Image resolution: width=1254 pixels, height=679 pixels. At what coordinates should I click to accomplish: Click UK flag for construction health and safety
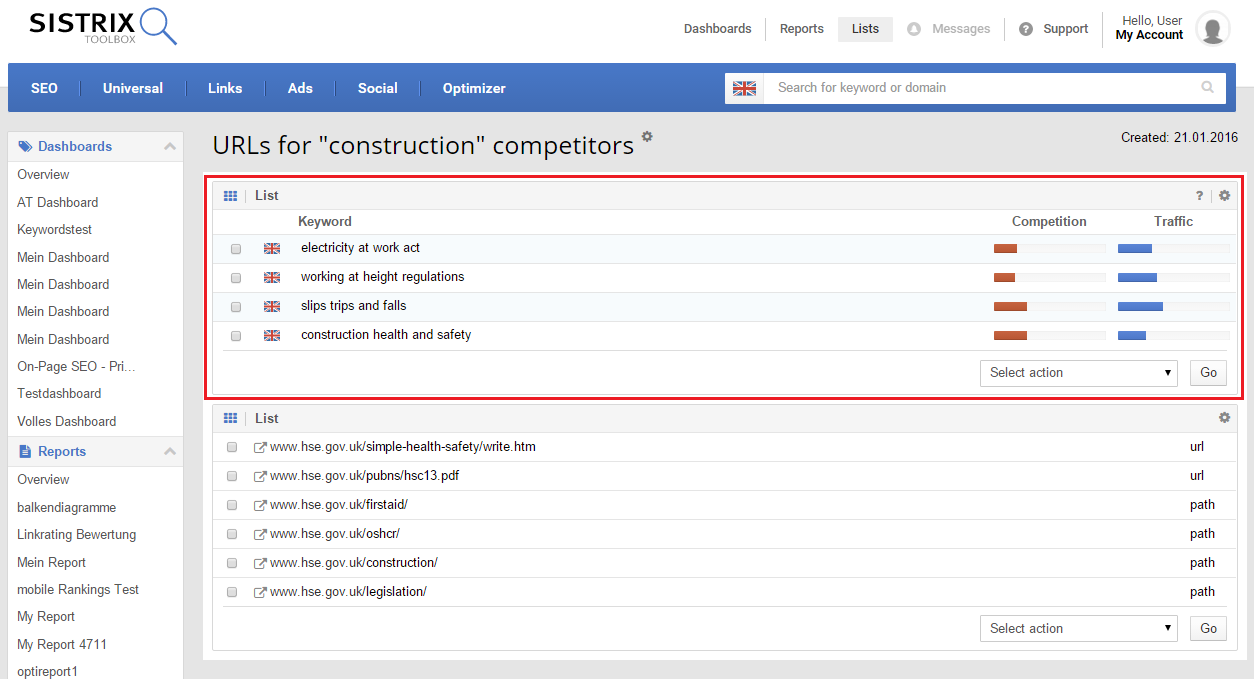[x=272, y=335]
